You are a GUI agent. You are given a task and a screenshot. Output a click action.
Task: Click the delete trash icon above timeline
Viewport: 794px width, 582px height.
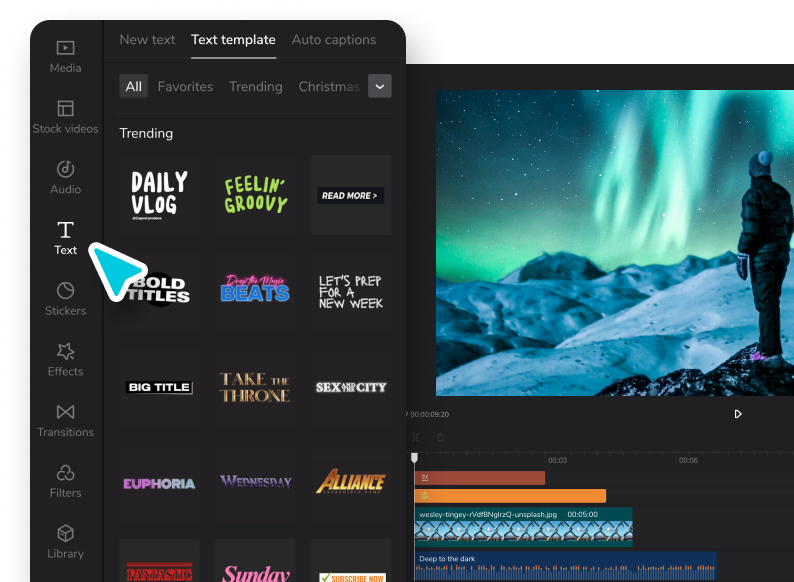pos(441,437)
